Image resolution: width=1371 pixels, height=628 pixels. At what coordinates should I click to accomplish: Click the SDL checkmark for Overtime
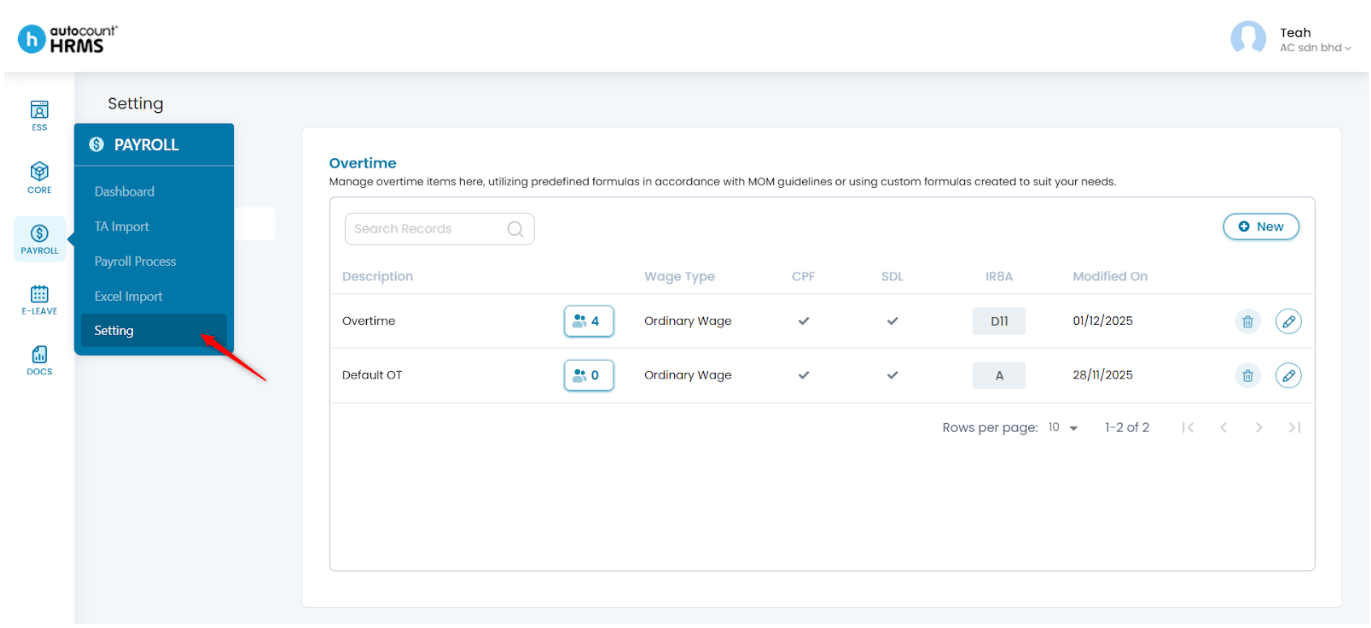892,321
